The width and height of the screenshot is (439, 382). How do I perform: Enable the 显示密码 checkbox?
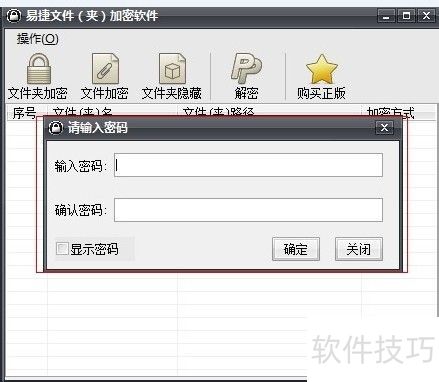pyautogui.click(x=62, y=249)
